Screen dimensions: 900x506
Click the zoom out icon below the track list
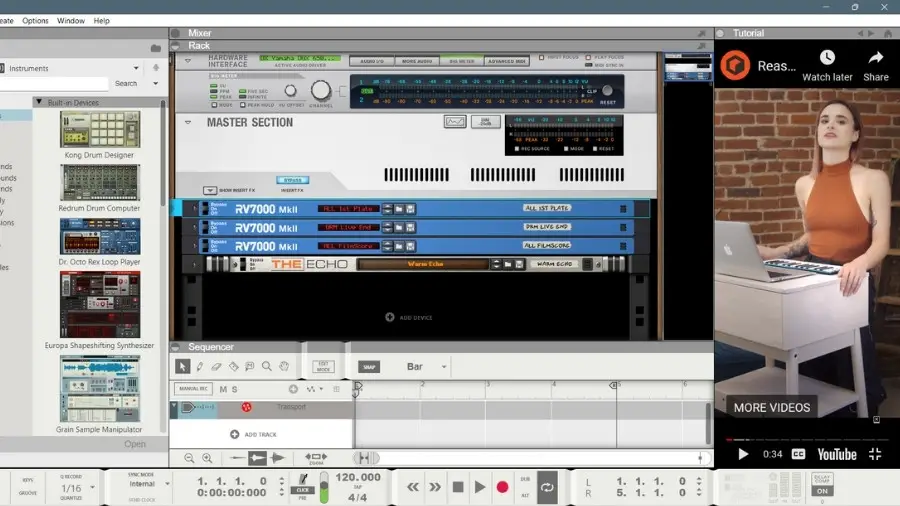[x=189, y=458]
